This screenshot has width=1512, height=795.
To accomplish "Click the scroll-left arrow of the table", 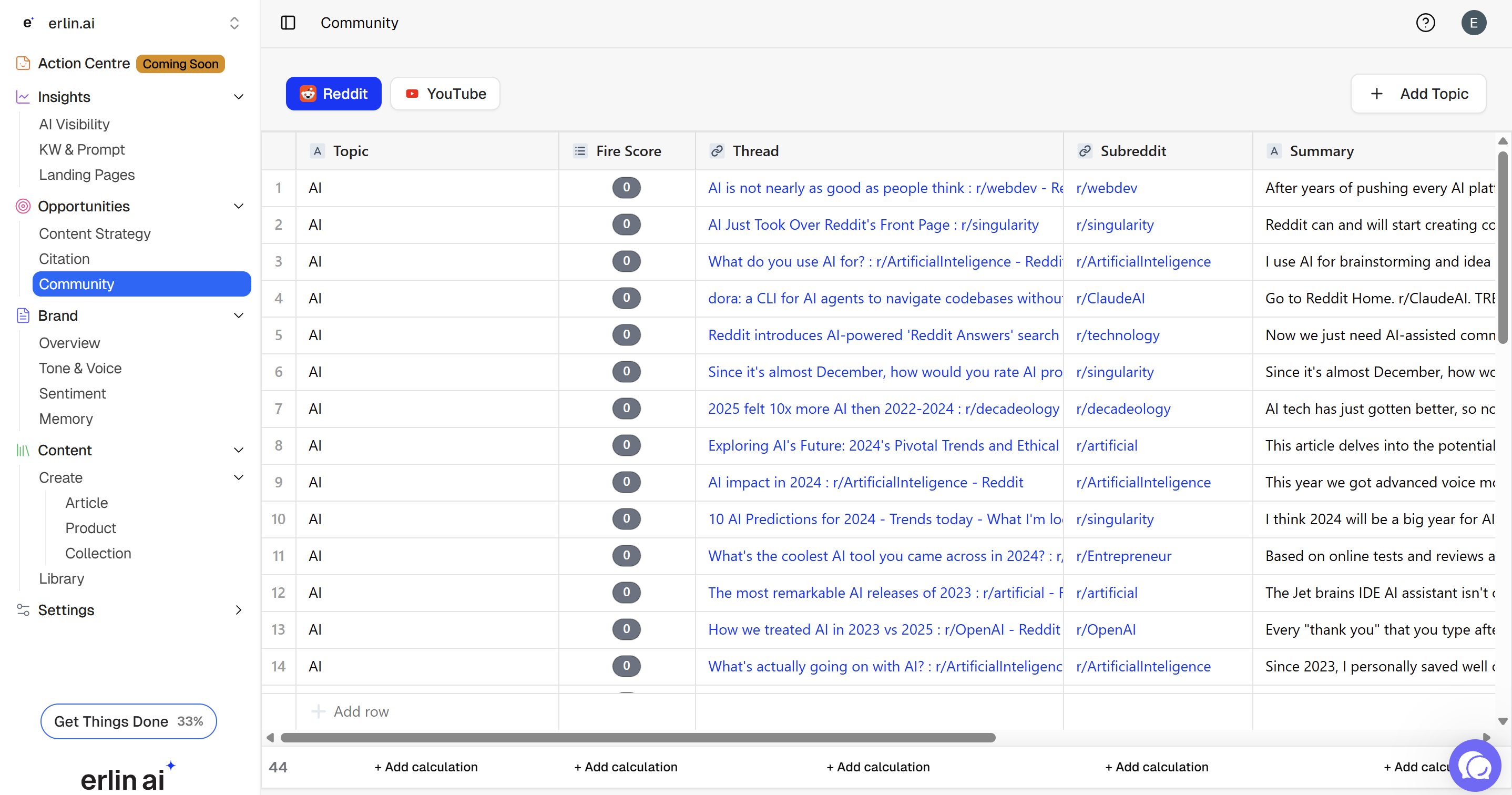I will [270, 738].
